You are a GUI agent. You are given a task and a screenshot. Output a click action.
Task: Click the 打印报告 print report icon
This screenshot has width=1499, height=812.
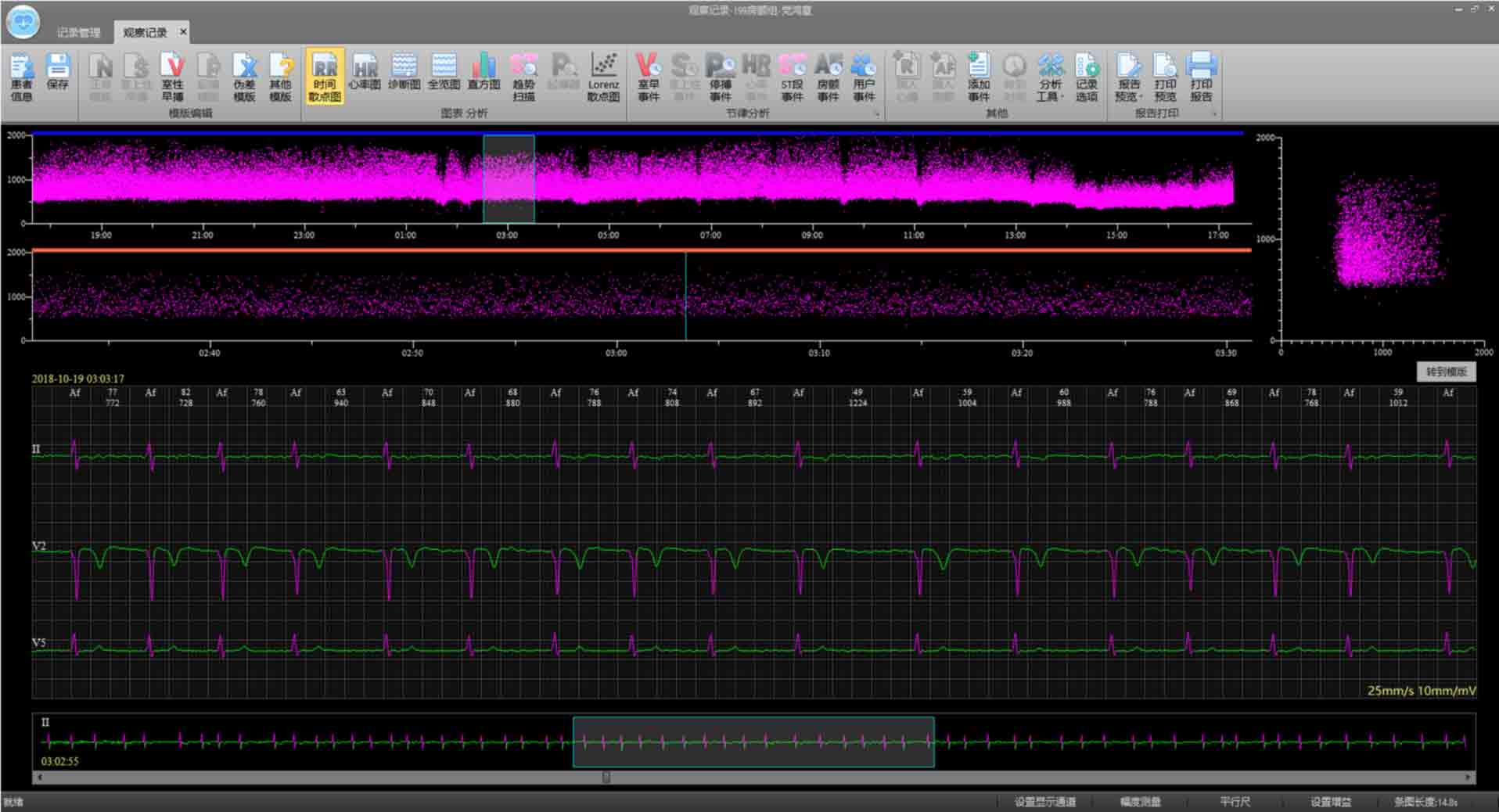1201,77
